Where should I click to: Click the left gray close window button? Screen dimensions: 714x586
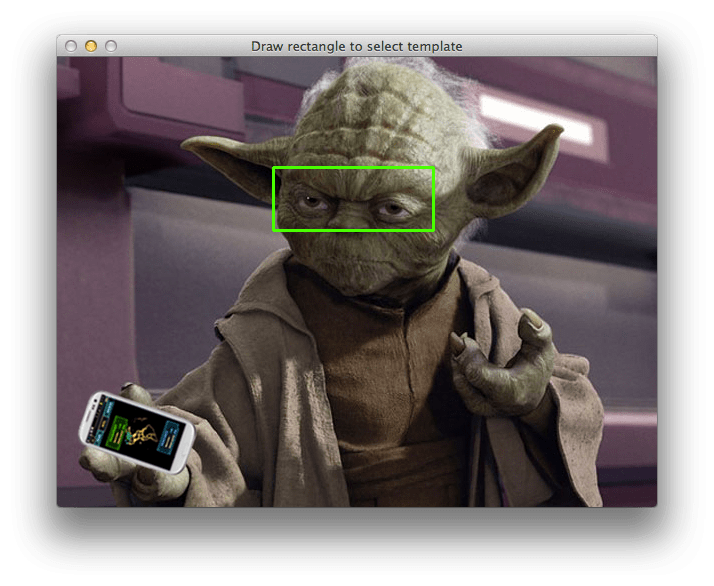tap(71, 46)
